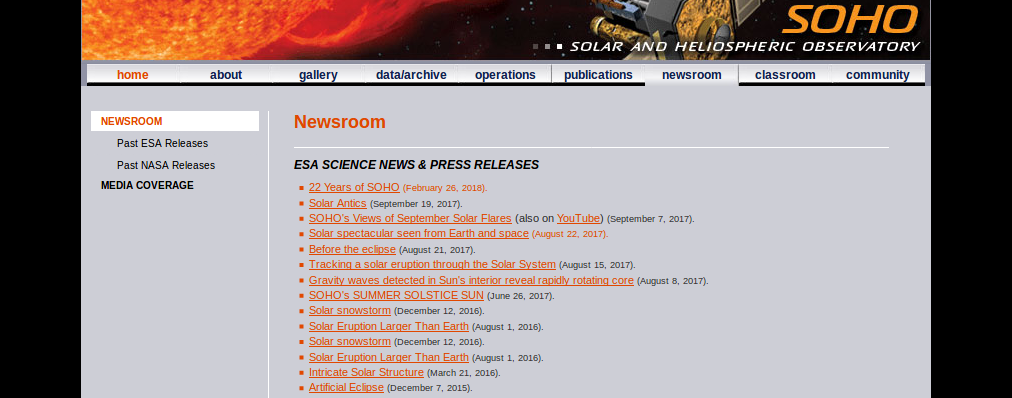
Task: Click the SOHO logo in the banner
Action: [850, 19]
